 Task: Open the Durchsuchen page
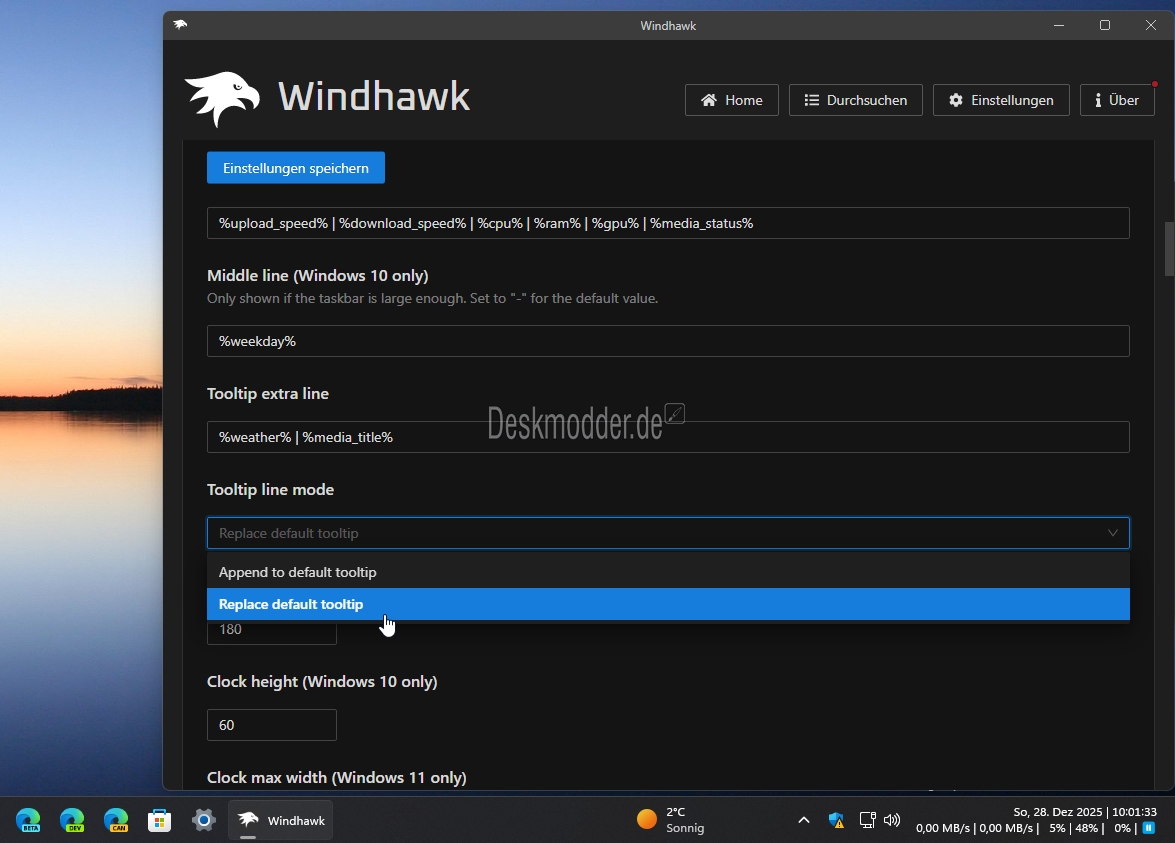tap(856, 100)
